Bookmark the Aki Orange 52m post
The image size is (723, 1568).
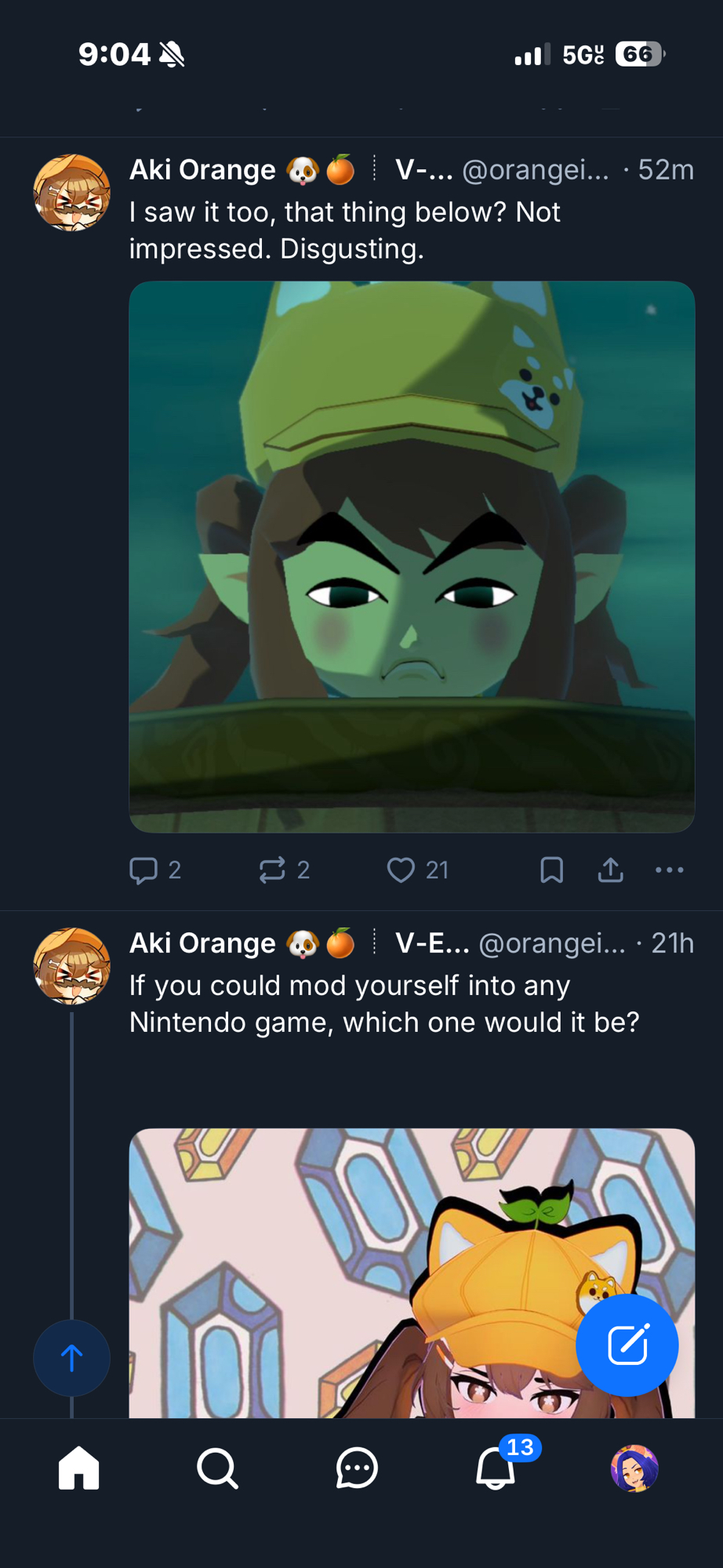[552, 870]
